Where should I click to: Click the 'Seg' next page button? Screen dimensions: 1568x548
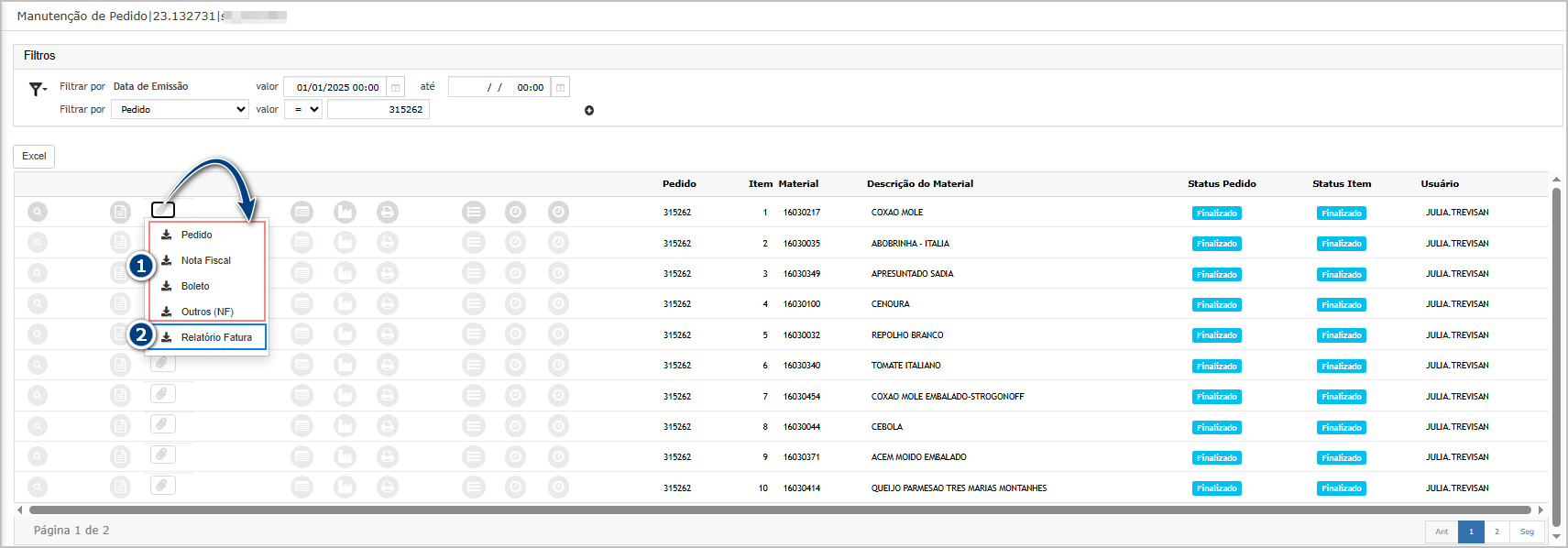tap(1527, 532)
